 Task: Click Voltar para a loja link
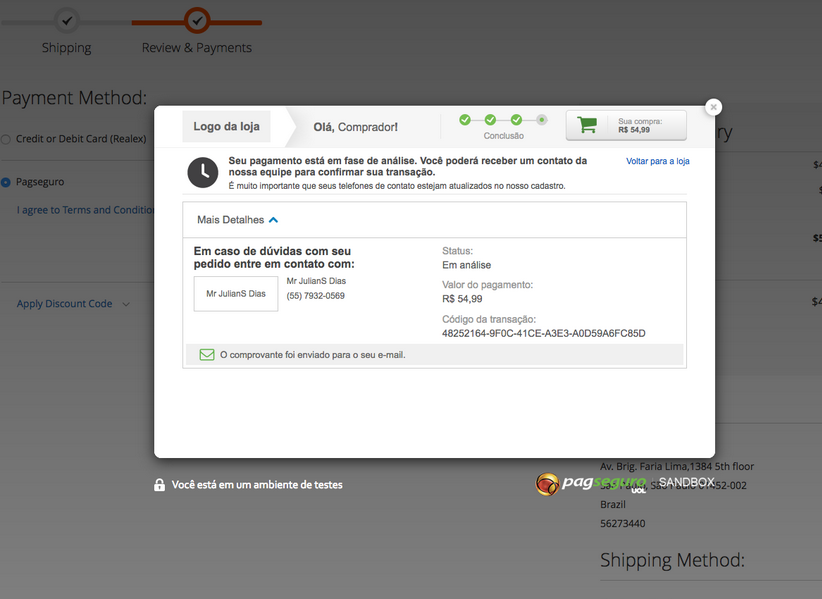657,161
